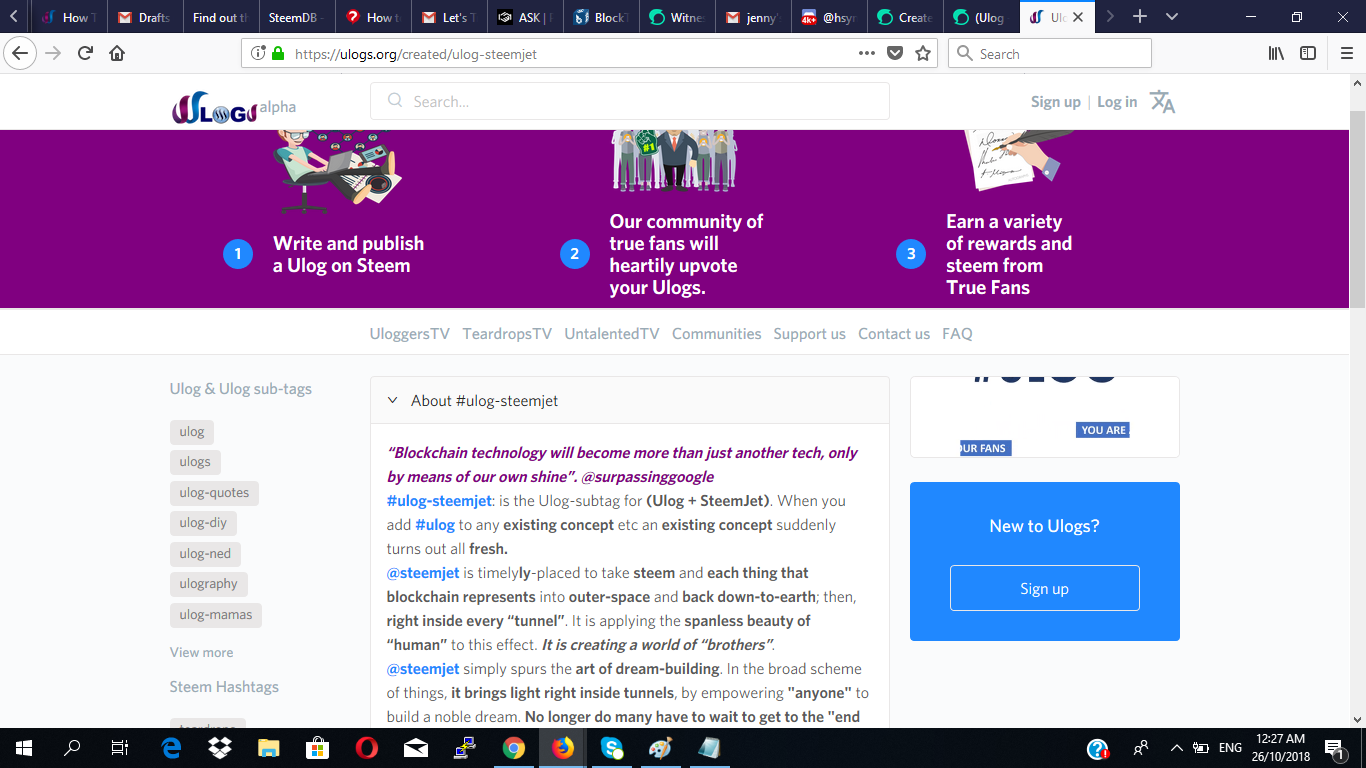Open the 'Find out th' tab
The image size is (1366, 768).
220,17
